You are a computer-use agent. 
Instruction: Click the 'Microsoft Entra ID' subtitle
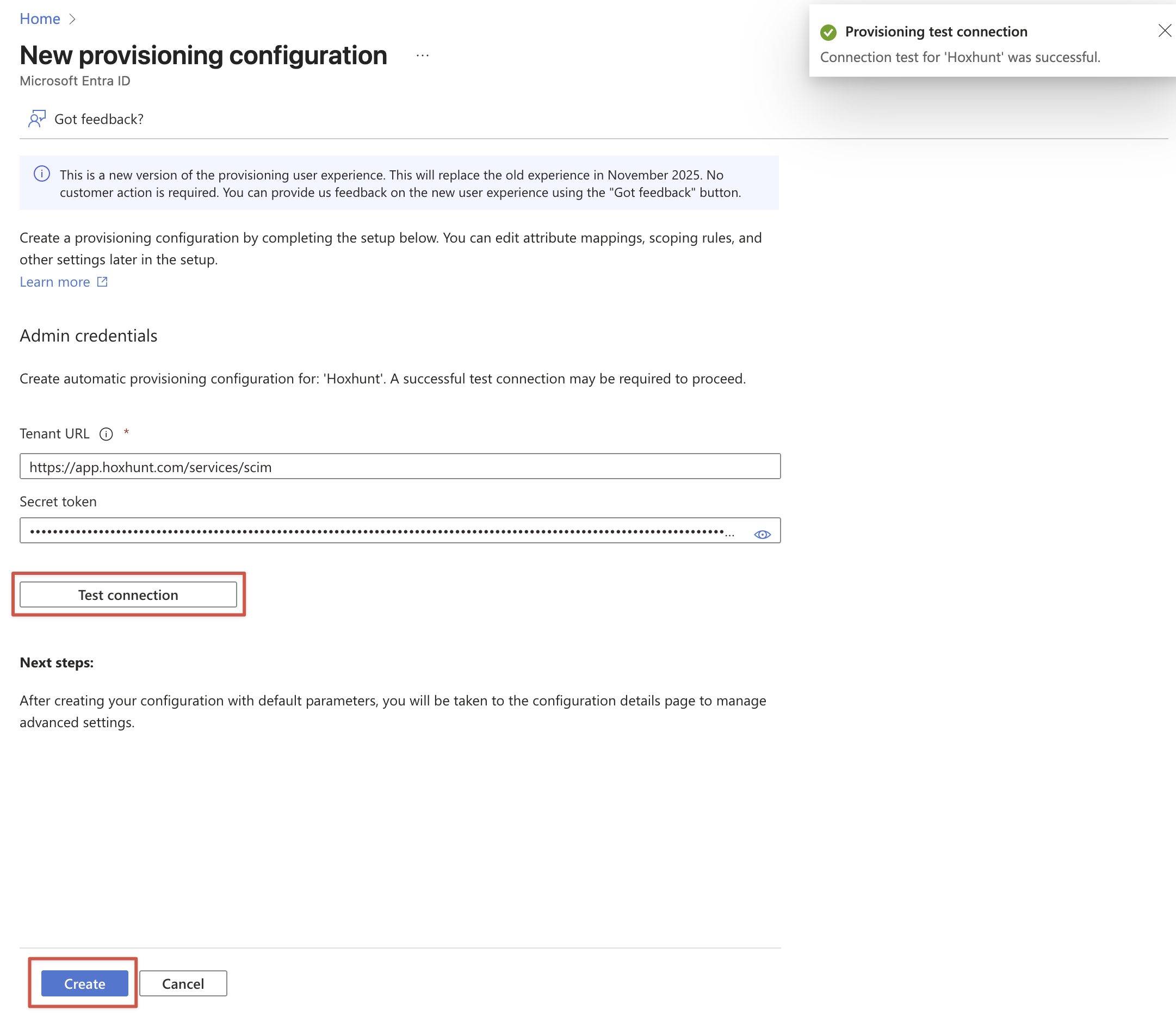coord(75,81)
